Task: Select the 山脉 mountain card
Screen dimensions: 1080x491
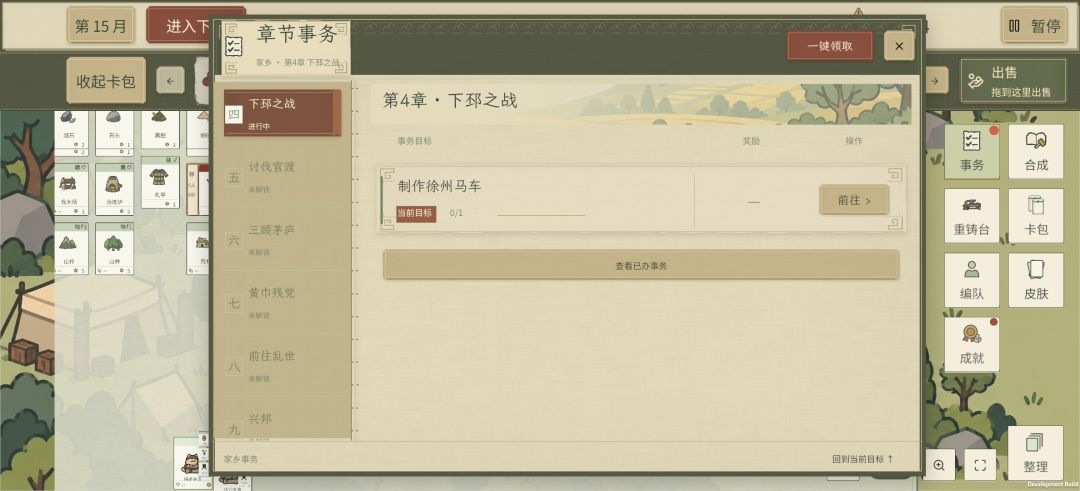Action: pos(71,248)
